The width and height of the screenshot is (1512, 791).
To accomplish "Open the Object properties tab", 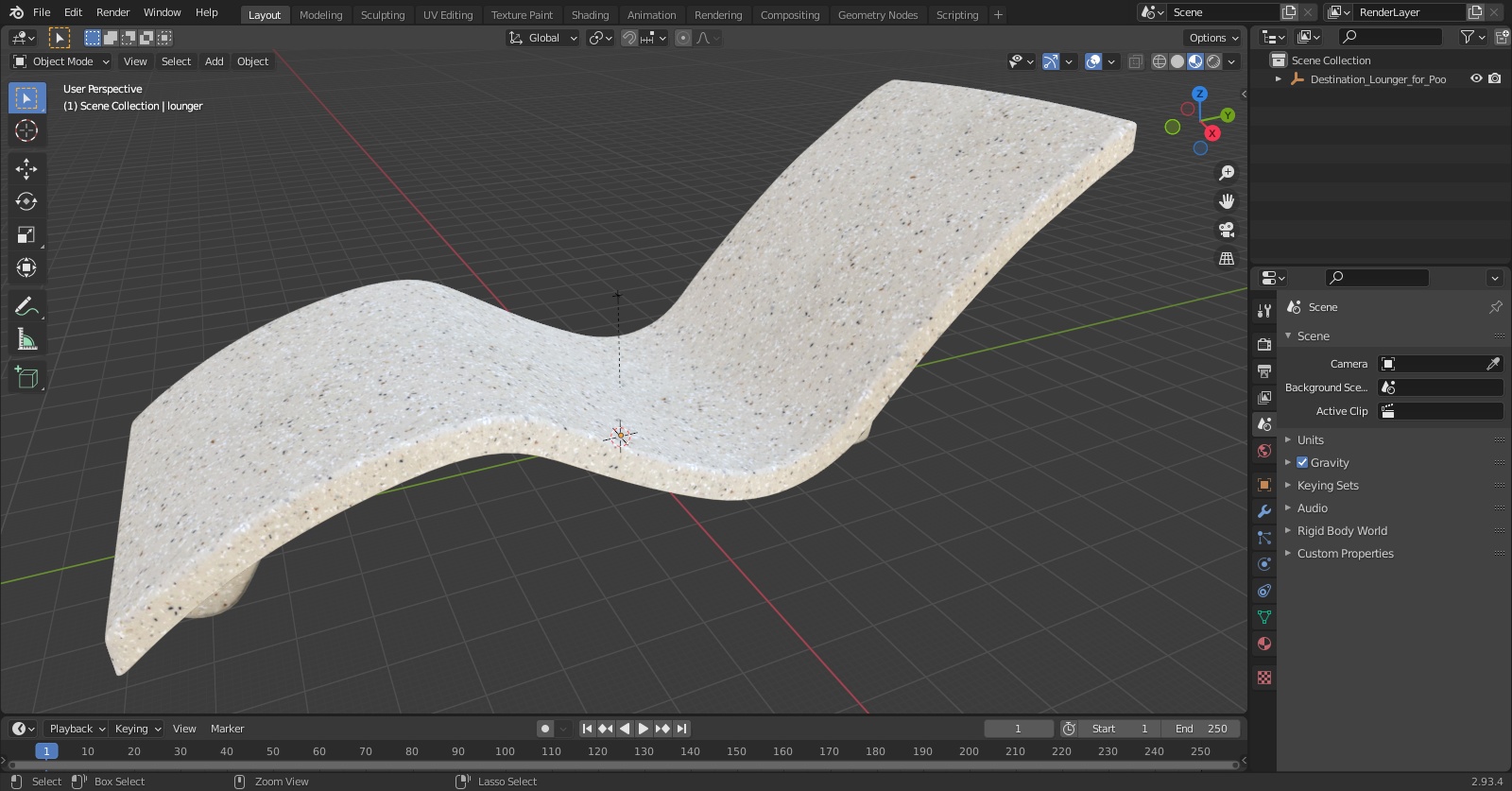I will click(x=1263, y=485).
